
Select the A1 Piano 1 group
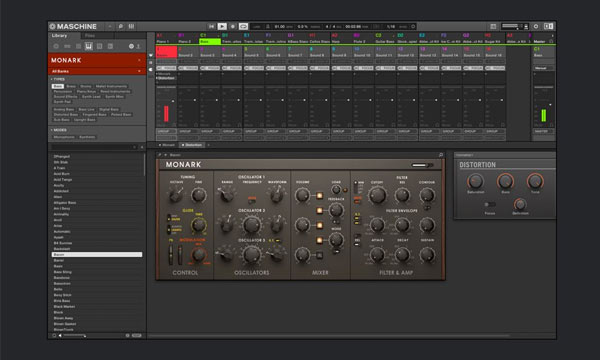coord(166,38)
